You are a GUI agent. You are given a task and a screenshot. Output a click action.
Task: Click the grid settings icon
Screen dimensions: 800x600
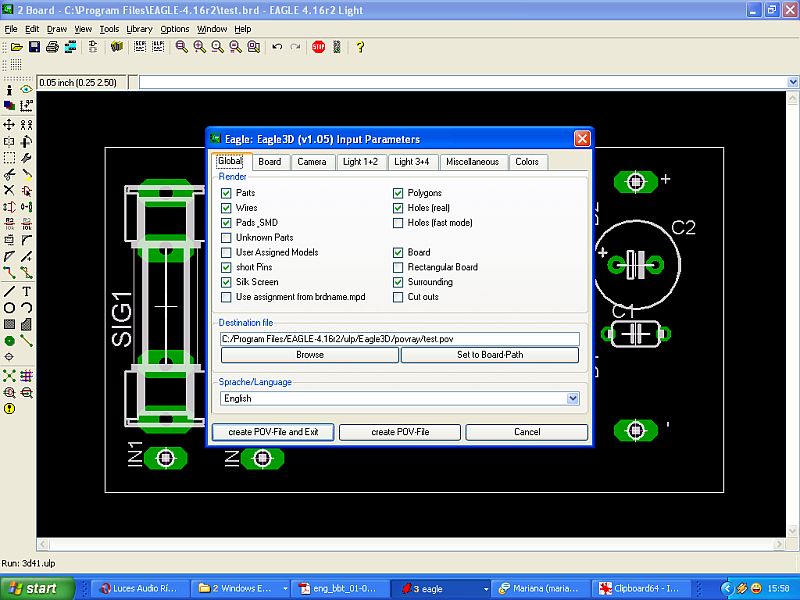(16, 65)
